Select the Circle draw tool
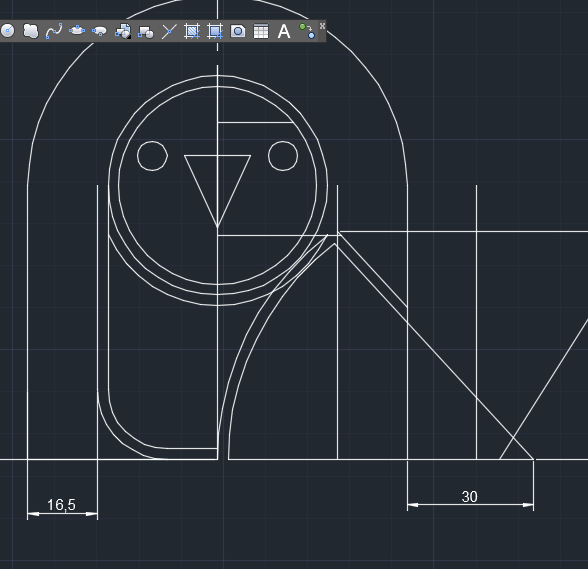Viewport: 588px width, 569px height. pos(8,31)
